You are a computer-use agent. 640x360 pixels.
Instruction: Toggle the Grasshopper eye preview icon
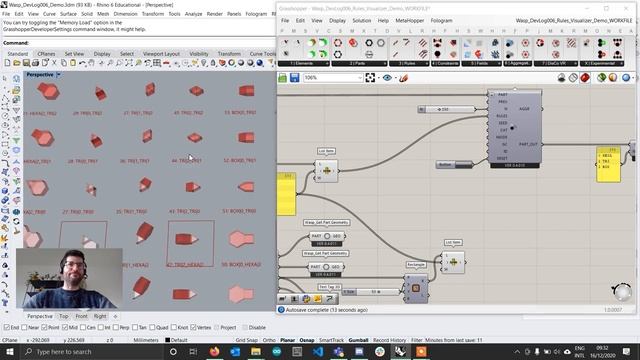387,78
